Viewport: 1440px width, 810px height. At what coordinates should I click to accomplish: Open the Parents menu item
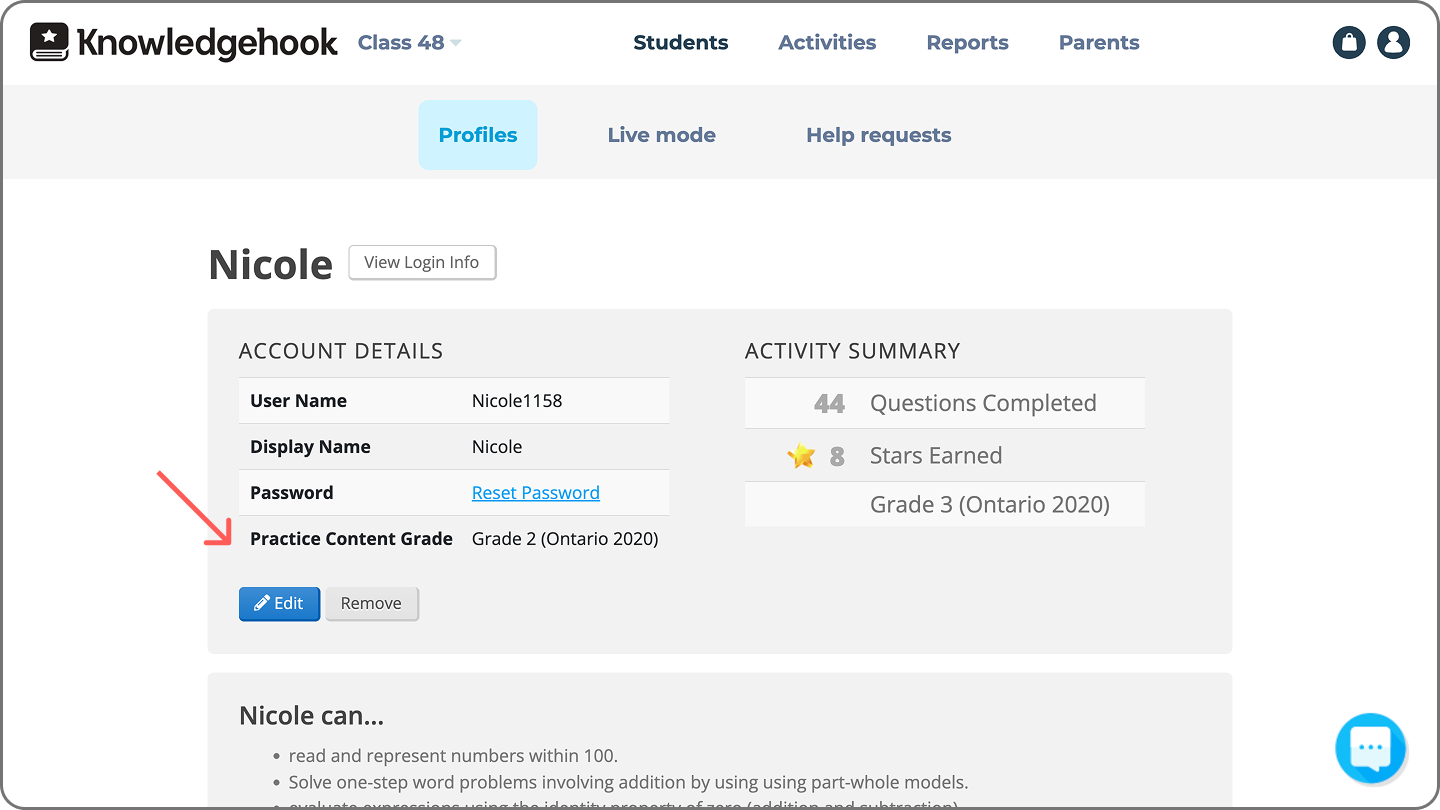(1099, 42)
